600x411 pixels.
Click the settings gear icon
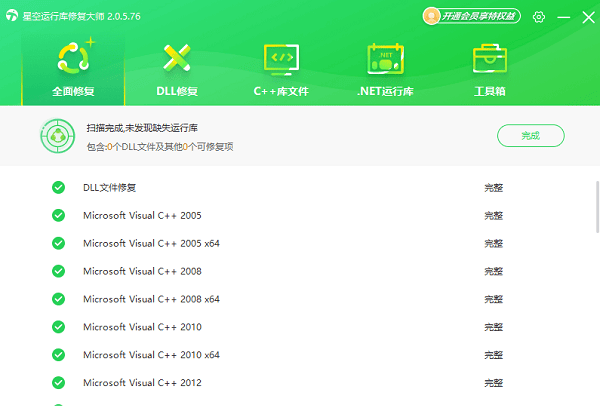539,17
